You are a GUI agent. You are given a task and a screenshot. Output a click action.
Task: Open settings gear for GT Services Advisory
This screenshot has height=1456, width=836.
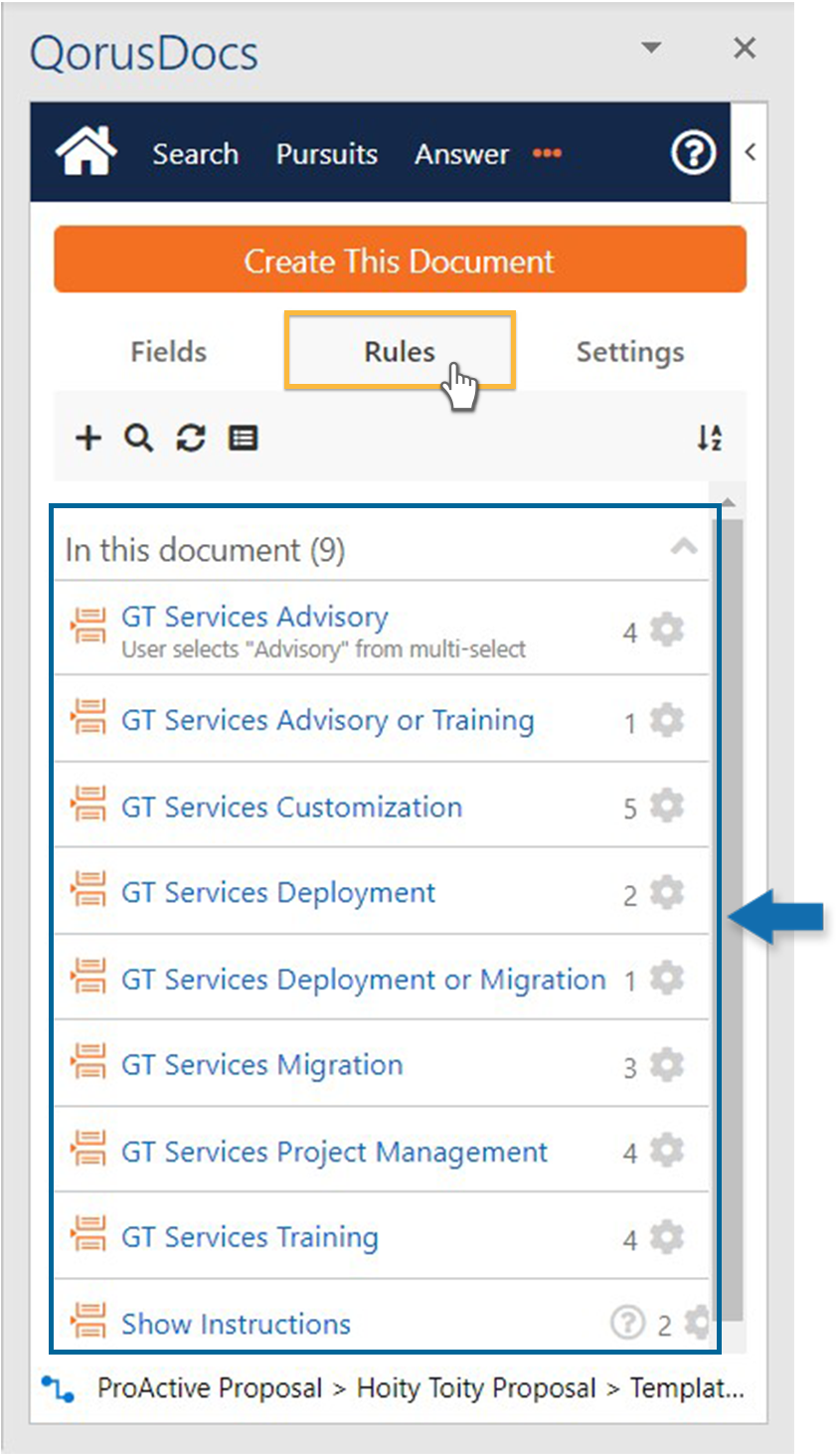667,630
